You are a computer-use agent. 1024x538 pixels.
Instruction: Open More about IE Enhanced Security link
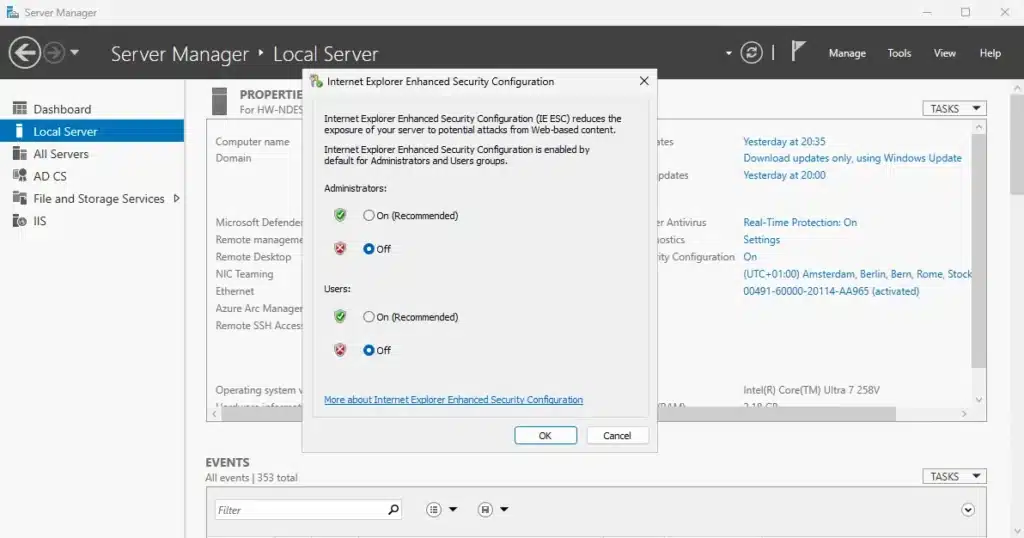(453, 400)
